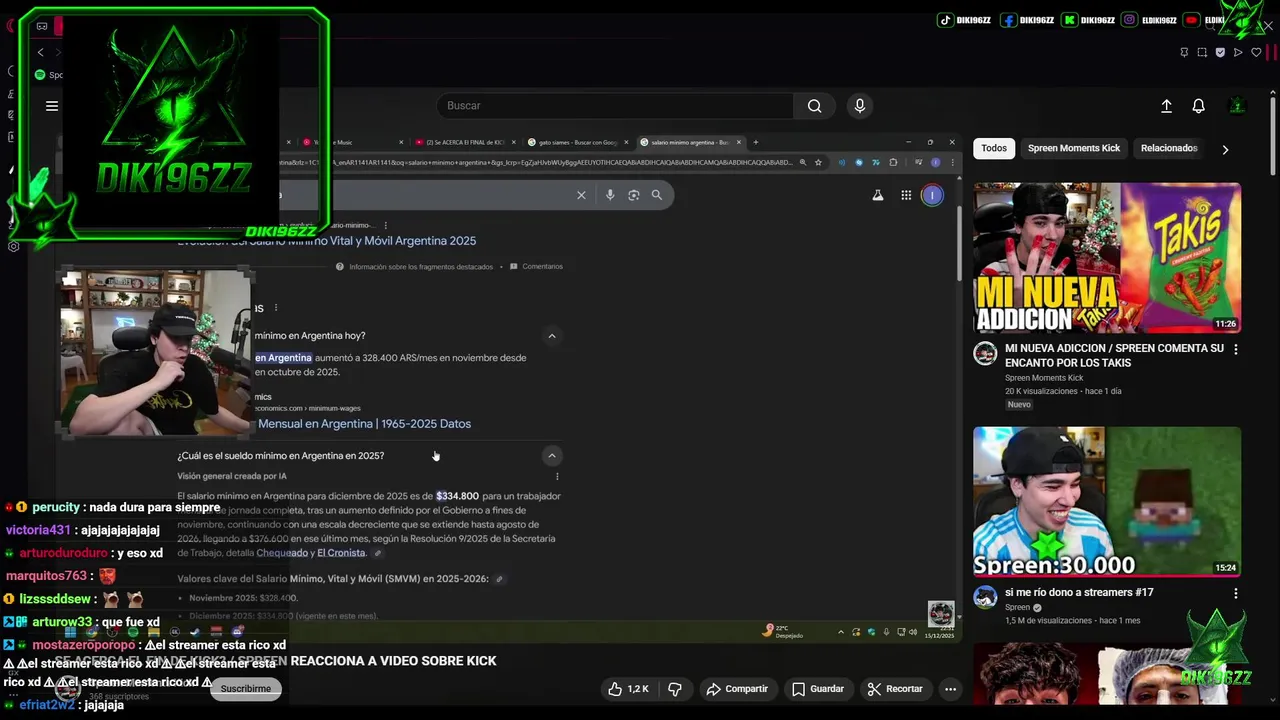Open 'si me río dono a streamers #17' title

point(1079,592)
